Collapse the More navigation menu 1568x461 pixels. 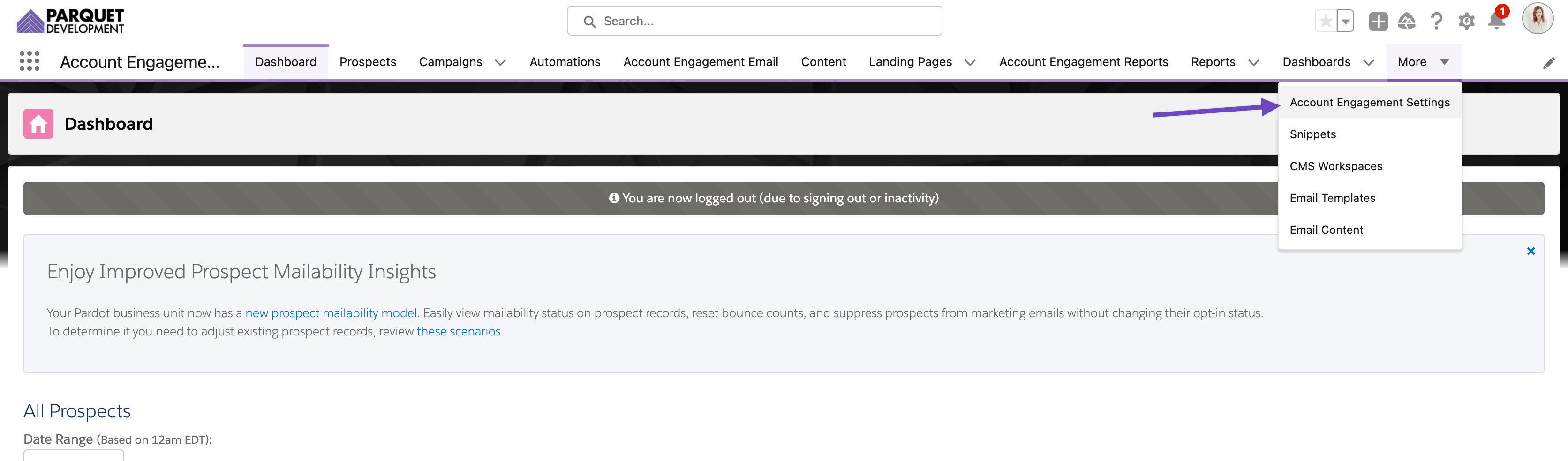pyautogui.click(x=1424, y=62)
